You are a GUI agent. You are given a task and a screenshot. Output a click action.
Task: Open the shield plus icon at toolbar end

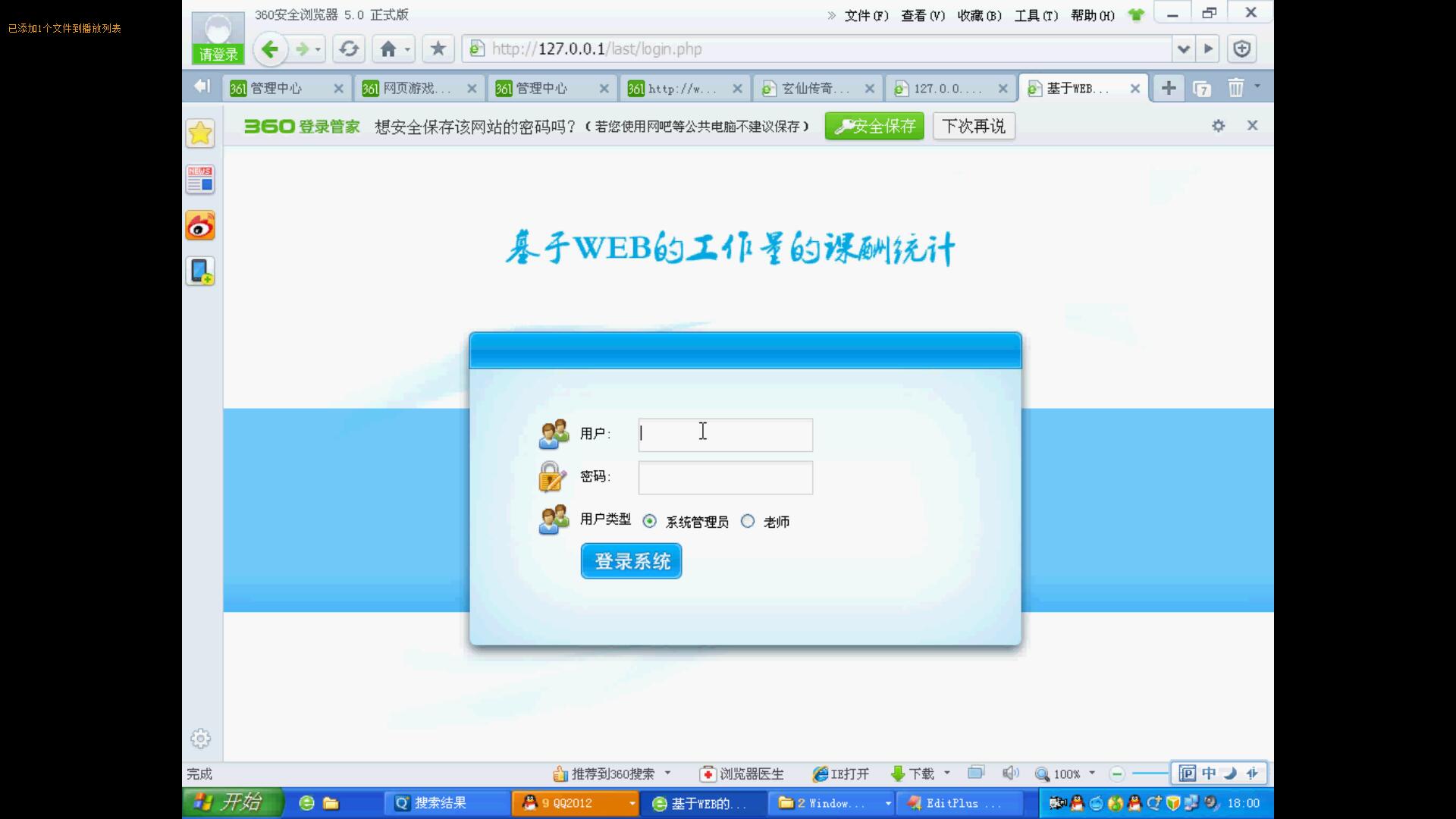[1241, 49]
